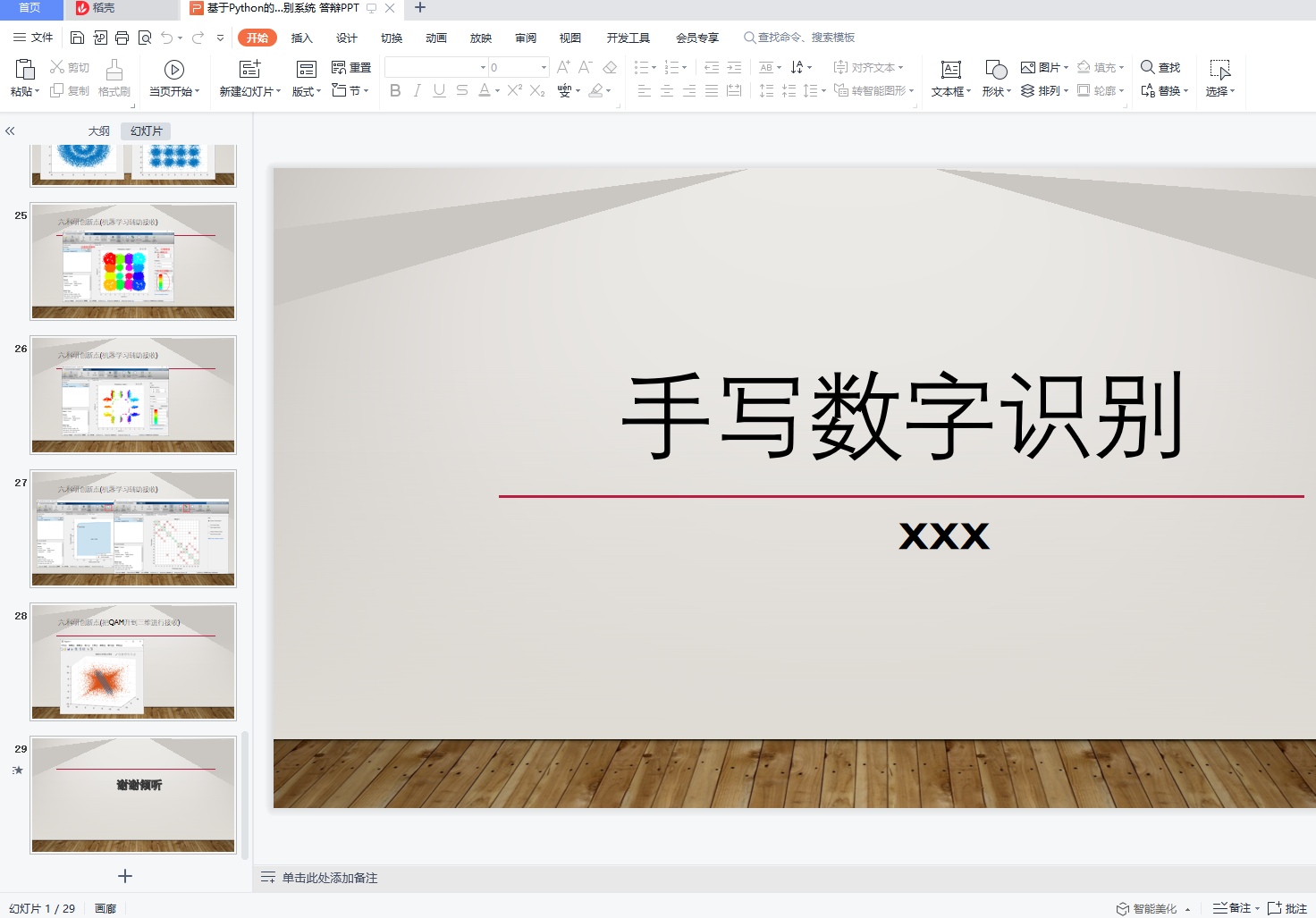Click the 粘贴 (Paste) clipboard icon
Image resolution: width=1316 pixels, height=918 pixels.
(x=25, y=69)
